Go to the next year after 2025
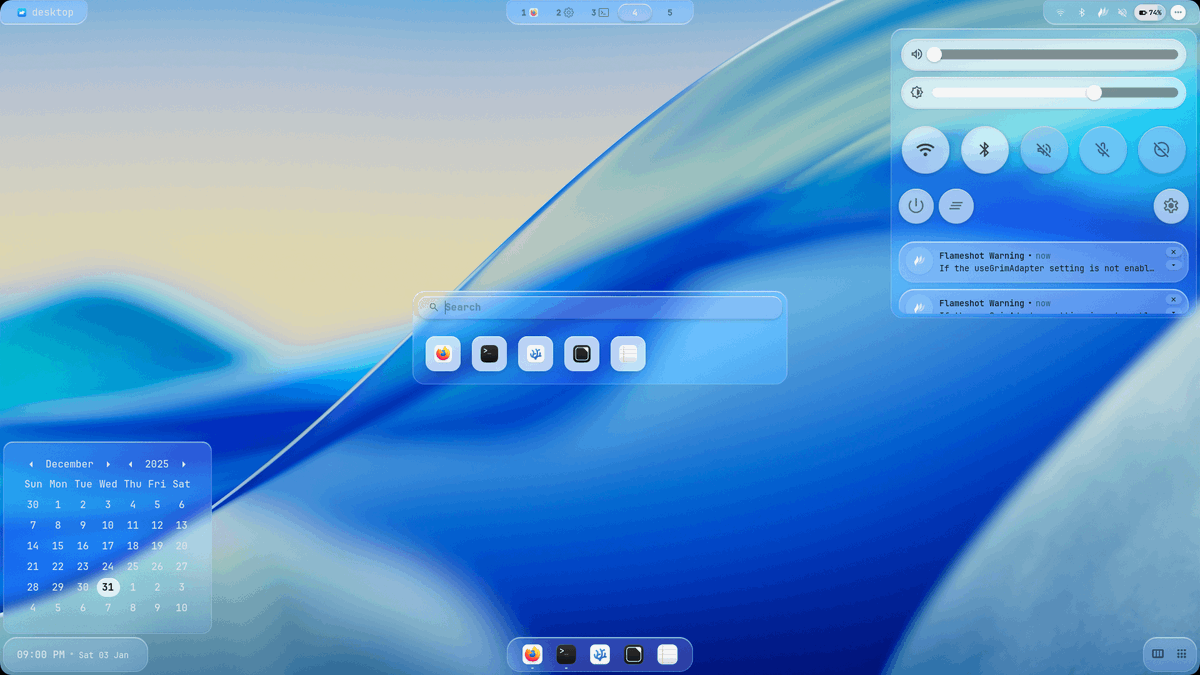Screen dimensions: 1200x675 (184, 464)
